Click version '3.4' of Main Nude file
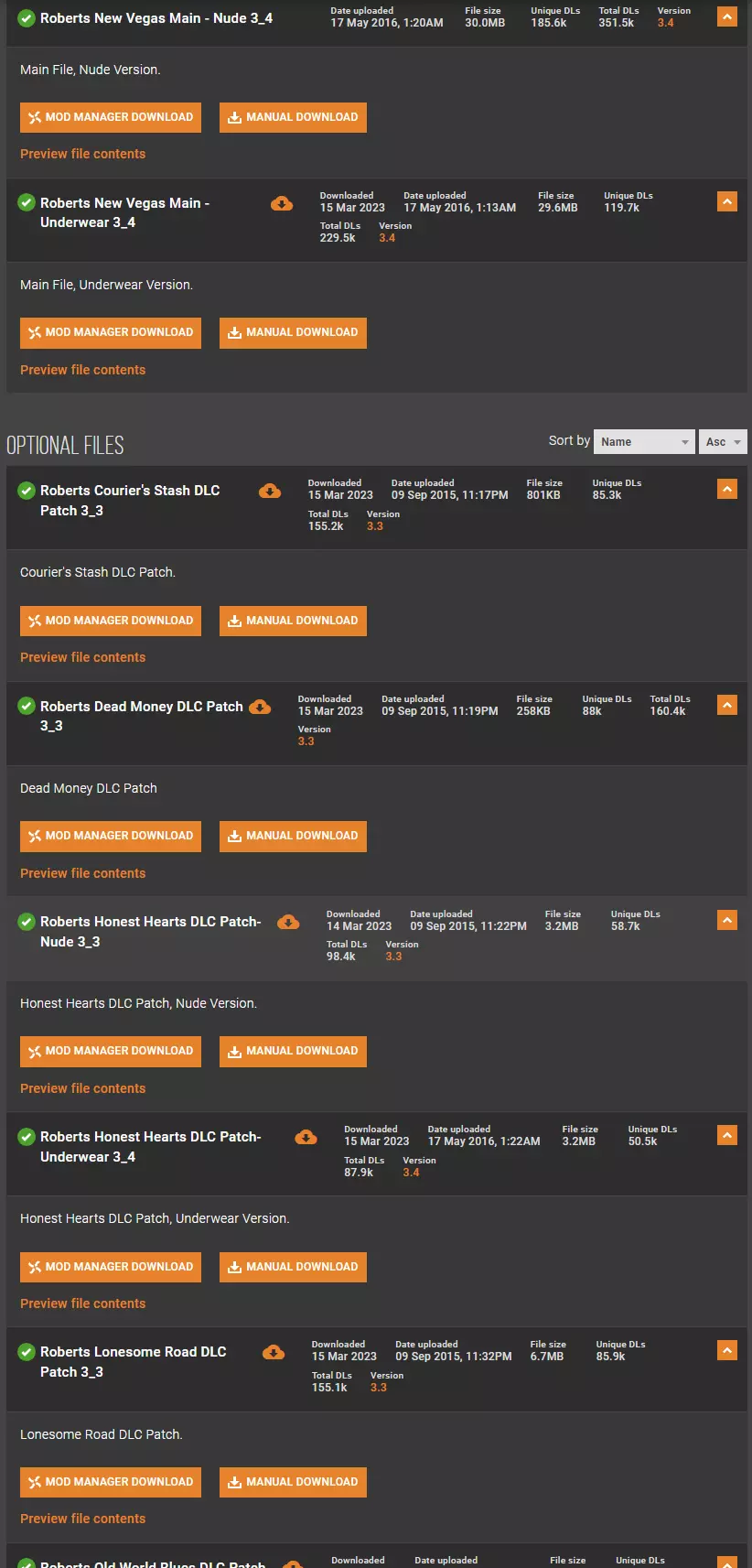Image resolution: width=752 pixels, height=1568 pixels. [665, 23]
